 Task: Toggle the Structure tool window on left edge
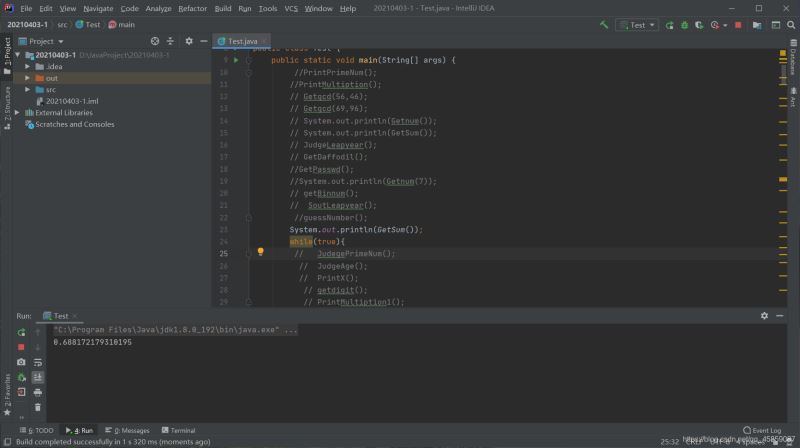(x=6, y=100)
